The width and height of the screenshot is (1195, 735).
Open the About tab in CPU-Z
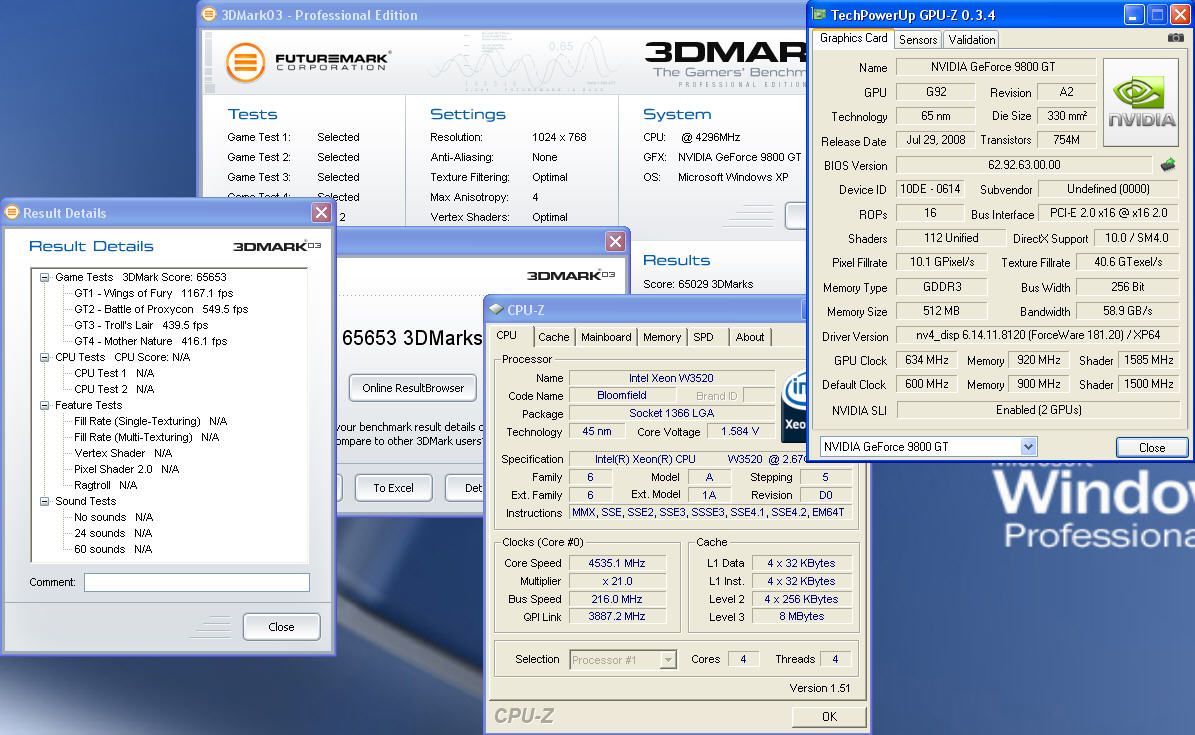750,337
